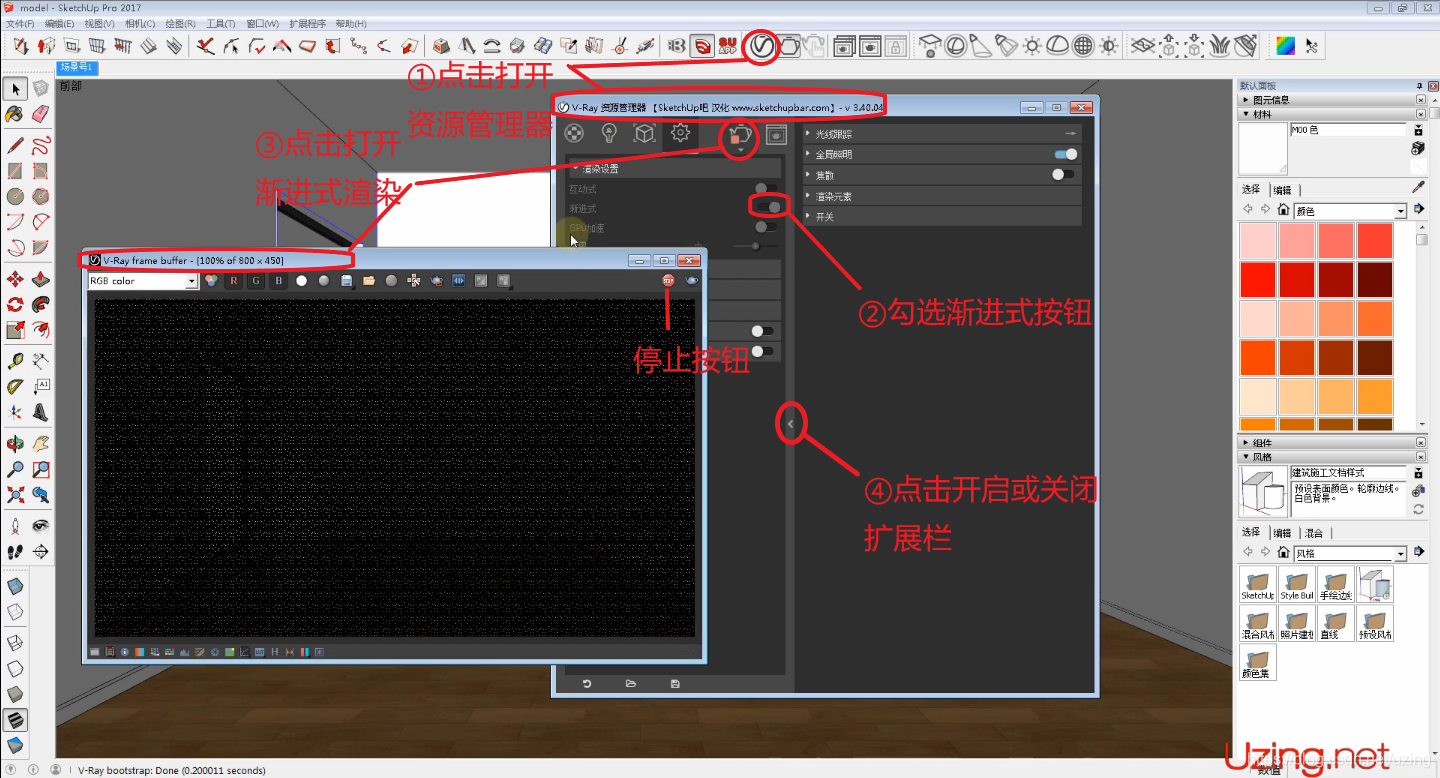Open the V-Ray Asset Editor toolbar icon
Screen dimensions: 1440x778
(762, 46)
